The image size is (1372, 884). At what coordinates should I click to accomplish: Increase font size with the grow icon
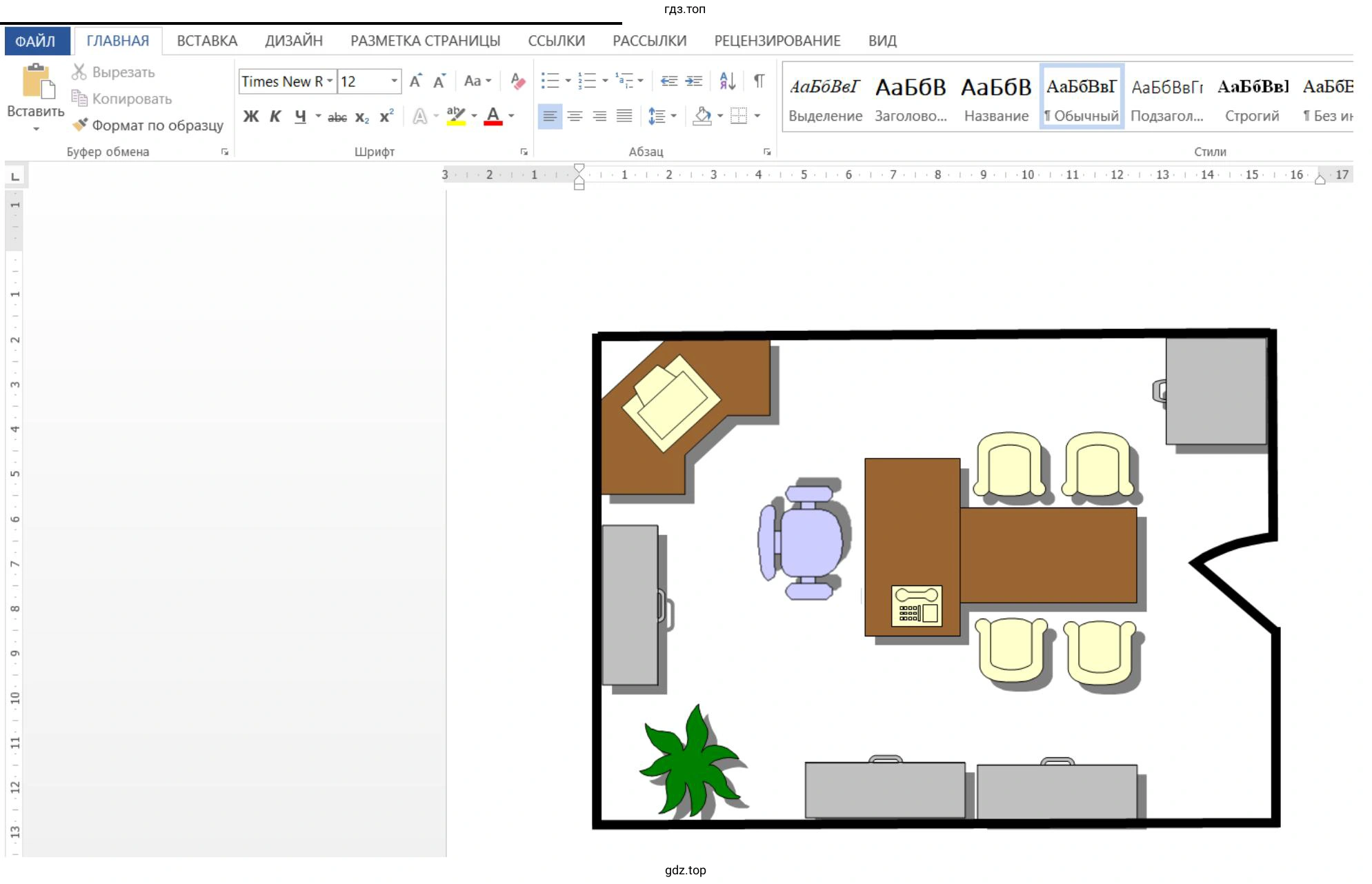(416, 81)
